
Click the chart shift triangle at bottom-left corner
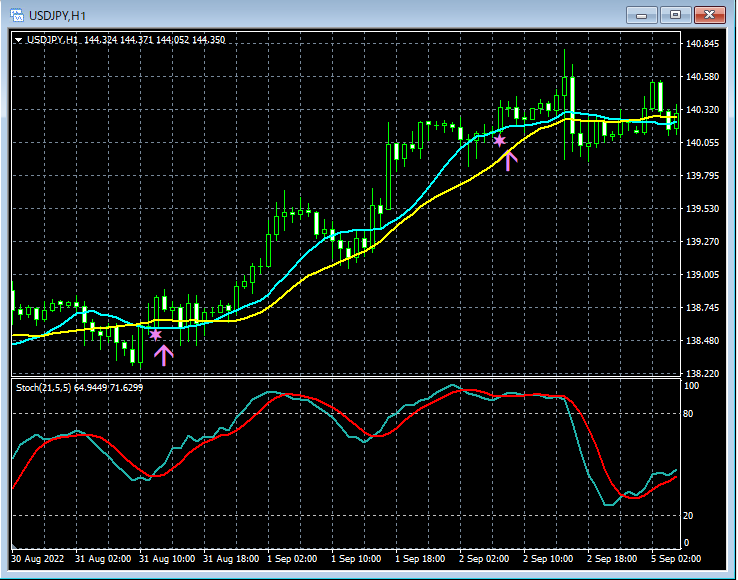click(x=15, y=546)
